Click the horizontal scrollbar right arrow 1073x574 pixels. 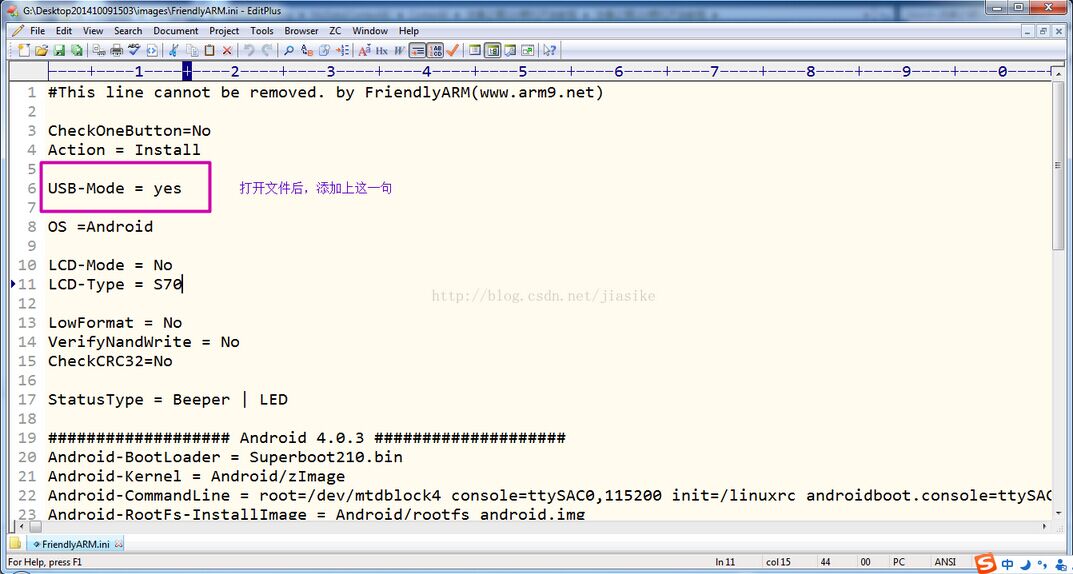coord(1044,527)
